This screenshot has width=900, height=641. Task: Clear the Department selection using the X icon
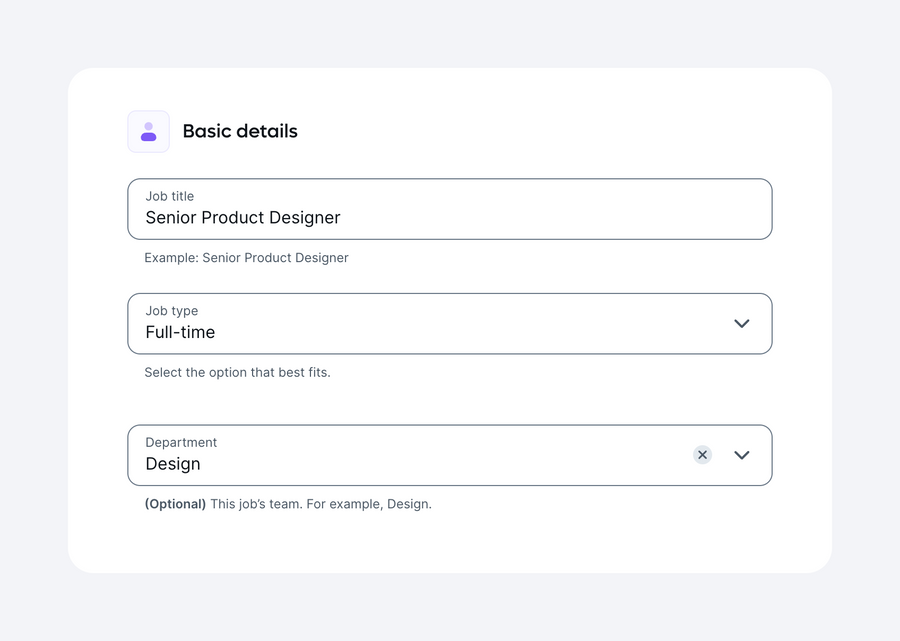point(702,454)
